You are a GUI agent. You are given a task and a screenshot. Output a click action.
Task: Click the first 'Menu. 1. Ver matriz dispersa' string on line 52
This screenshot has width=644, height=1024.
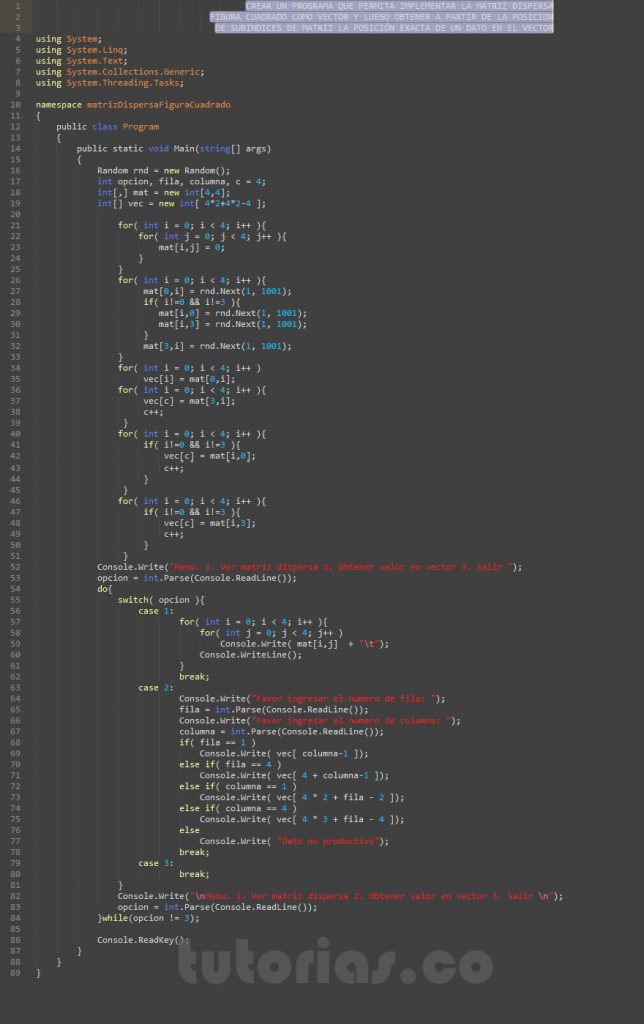343,567
